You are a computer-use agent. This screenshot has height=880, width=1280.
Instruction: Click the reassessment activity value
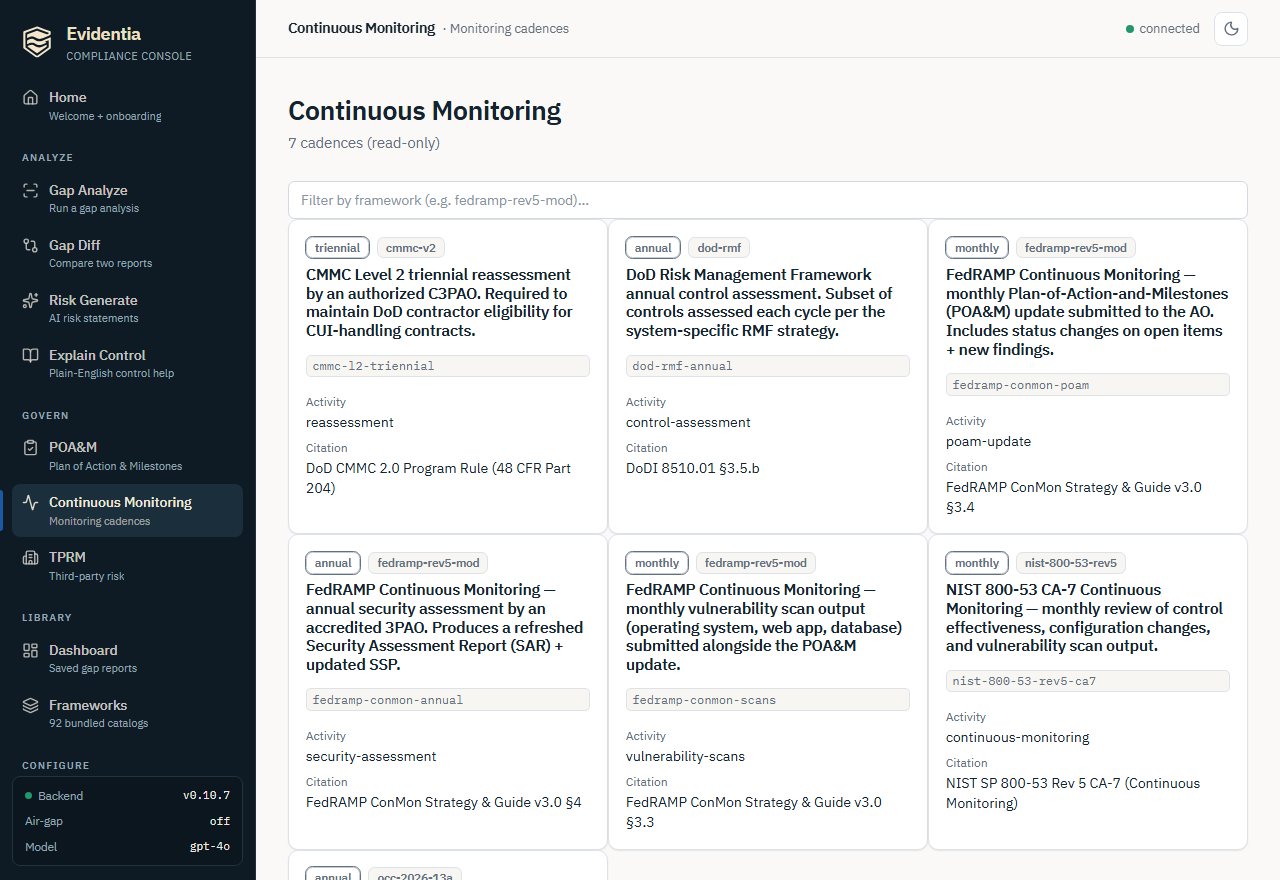tap(350, 422)
